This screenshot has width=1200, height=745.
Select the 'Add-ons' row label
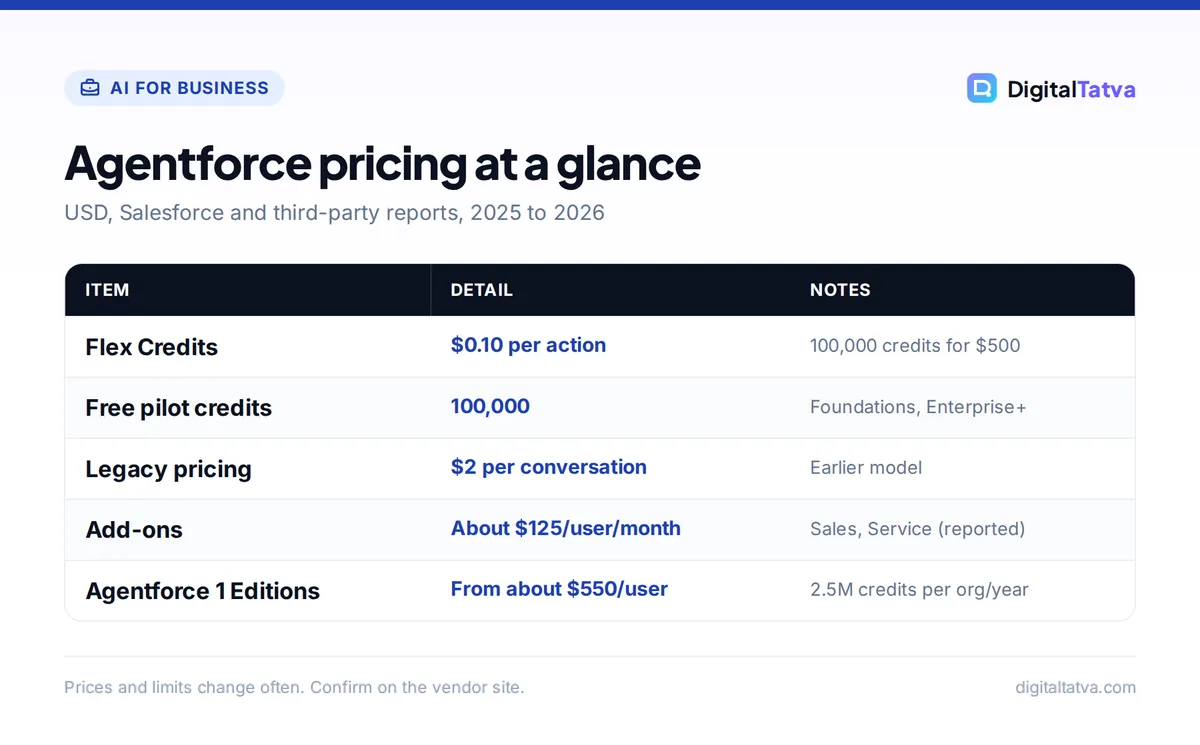pyautogui.click(x=134, y=530)
